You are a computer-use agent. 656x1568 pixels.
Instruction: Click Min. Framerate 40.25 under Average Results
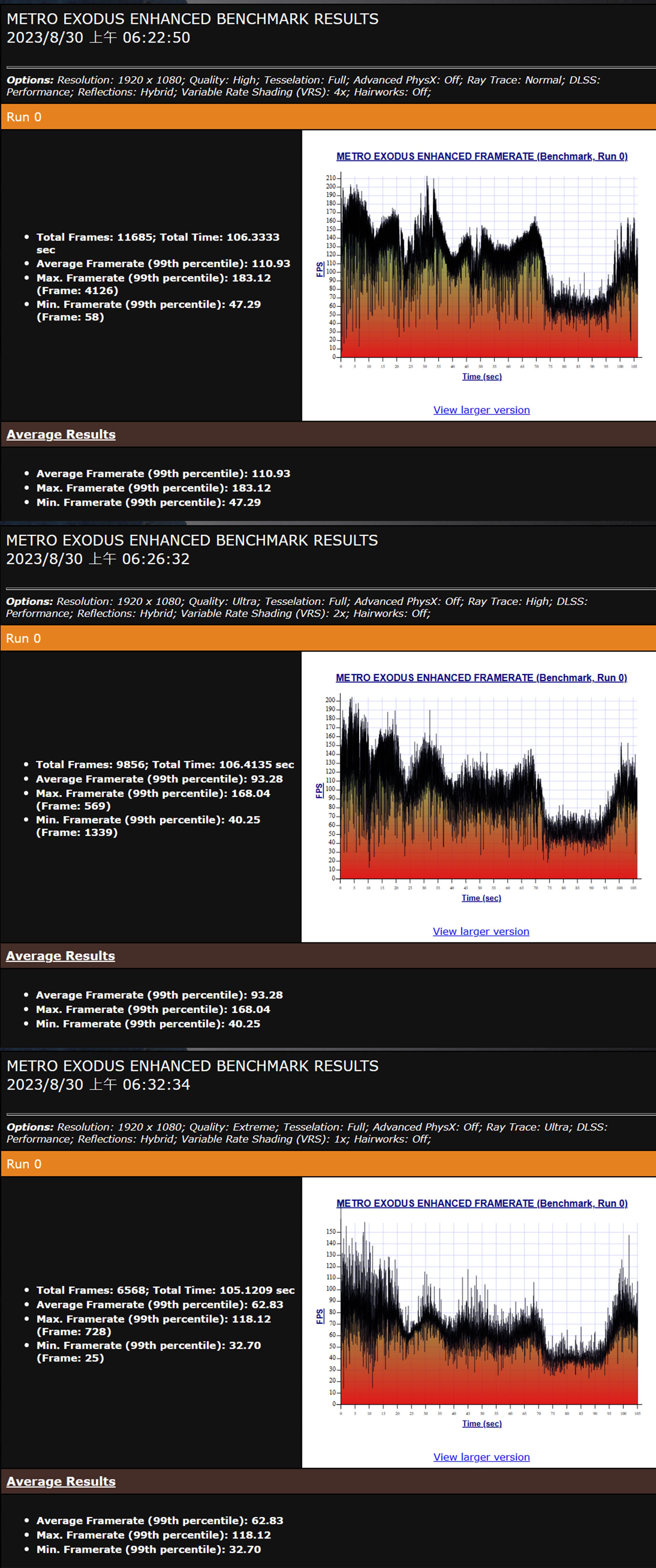pos(148,1024)
